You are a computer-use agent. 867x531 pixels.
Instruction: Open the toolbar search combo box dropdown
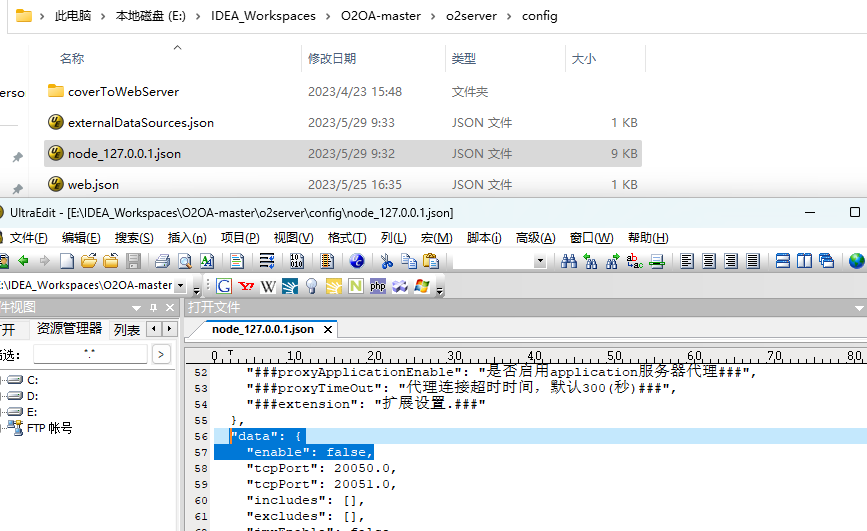[x=540, y=261]
